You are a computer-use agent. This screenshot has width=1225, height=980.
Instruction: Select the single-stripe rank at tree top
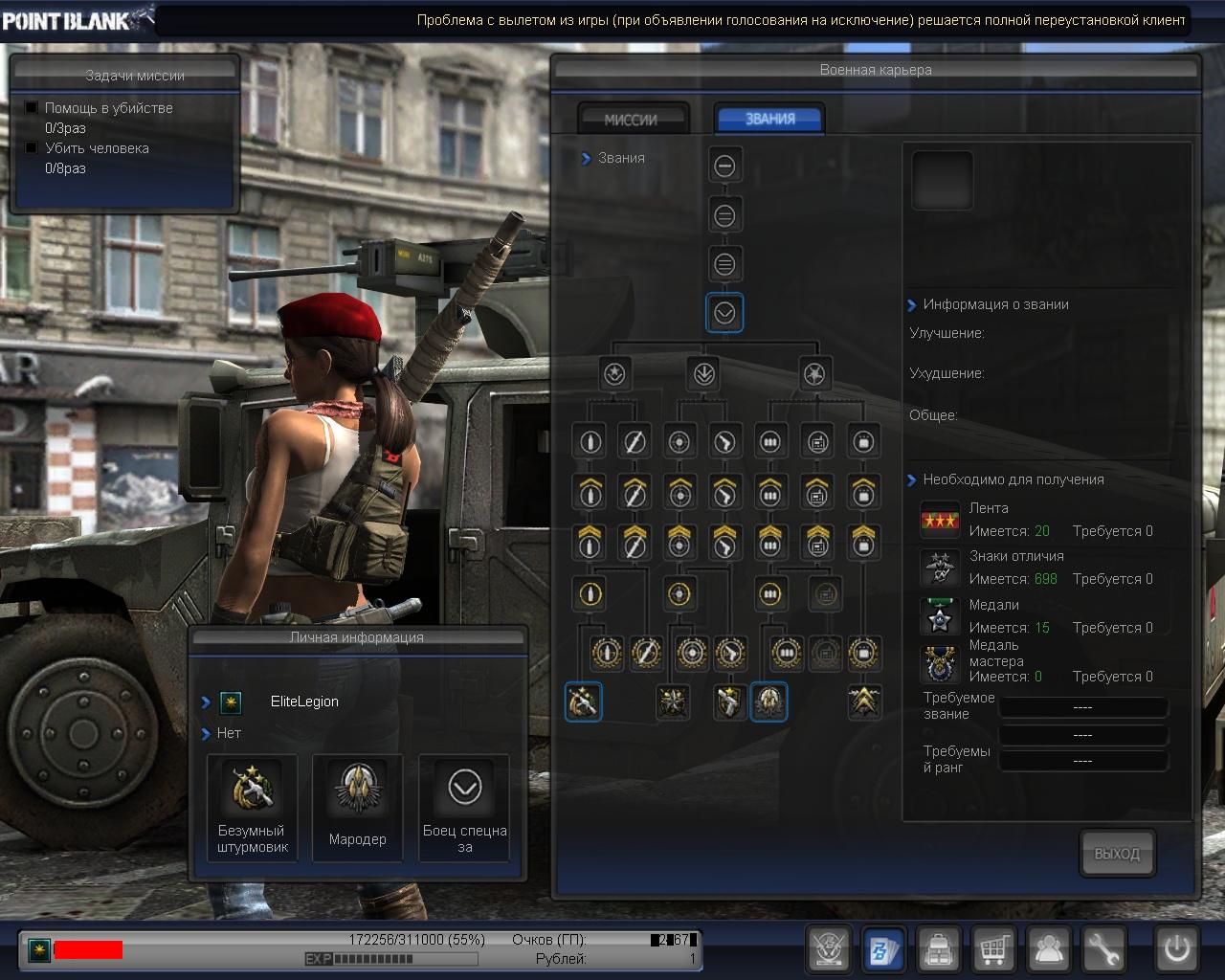point(724,166)
